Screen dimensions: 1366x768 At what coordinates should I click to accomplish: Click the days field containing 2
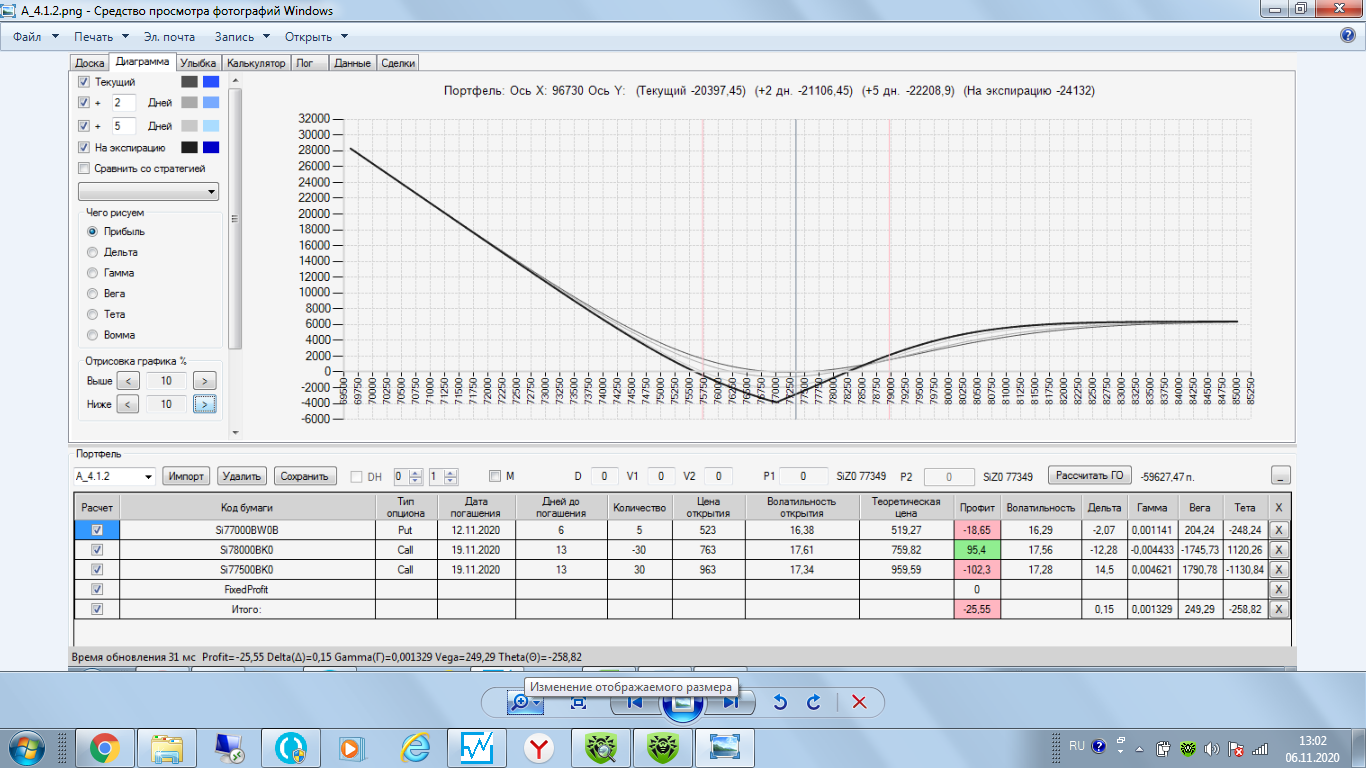(x=123, y=103)
